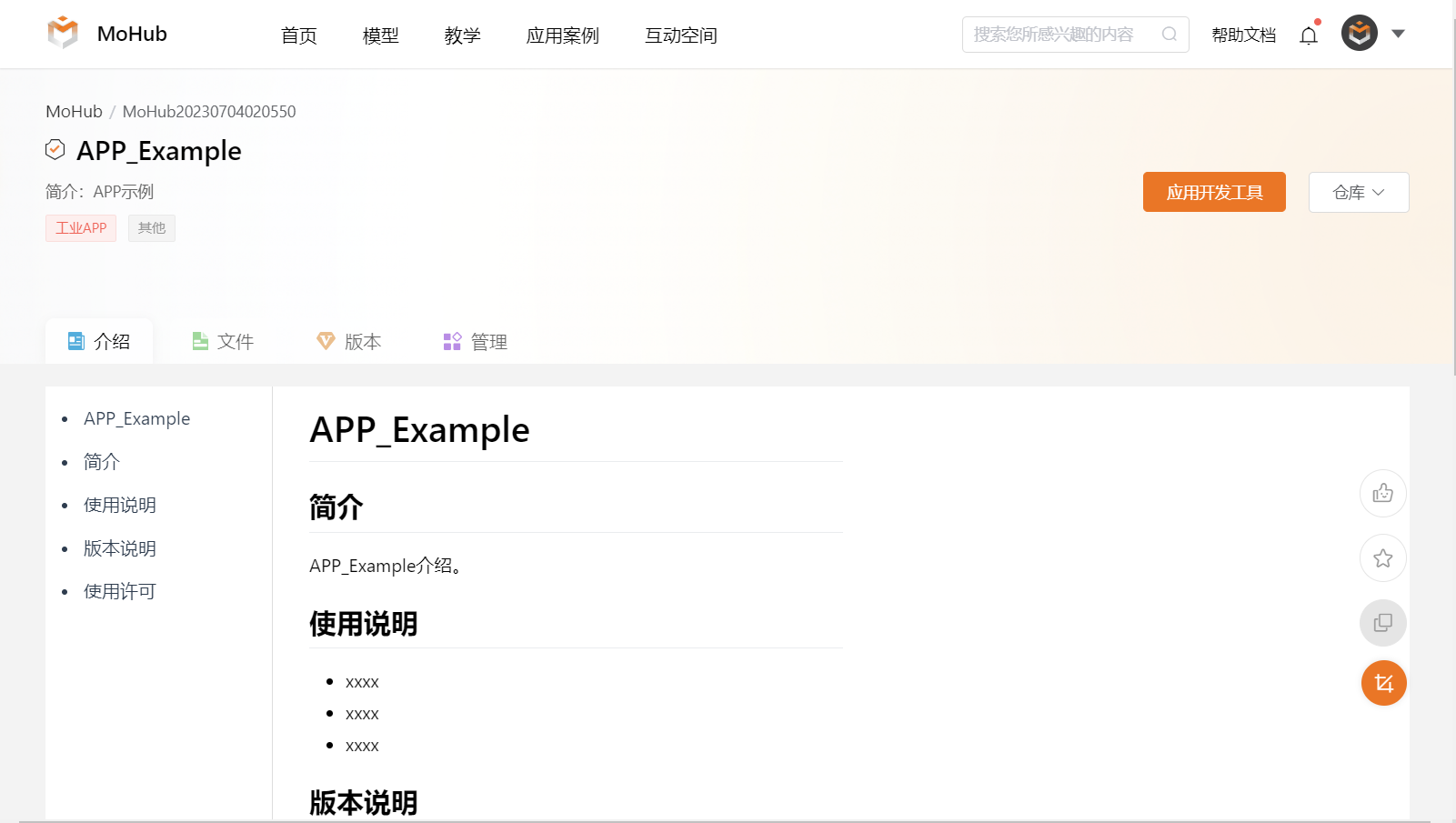Viewport: 1456px width, 823px height.
Task: Click the MoHub breadcrumb link
Action: point(74,111)
